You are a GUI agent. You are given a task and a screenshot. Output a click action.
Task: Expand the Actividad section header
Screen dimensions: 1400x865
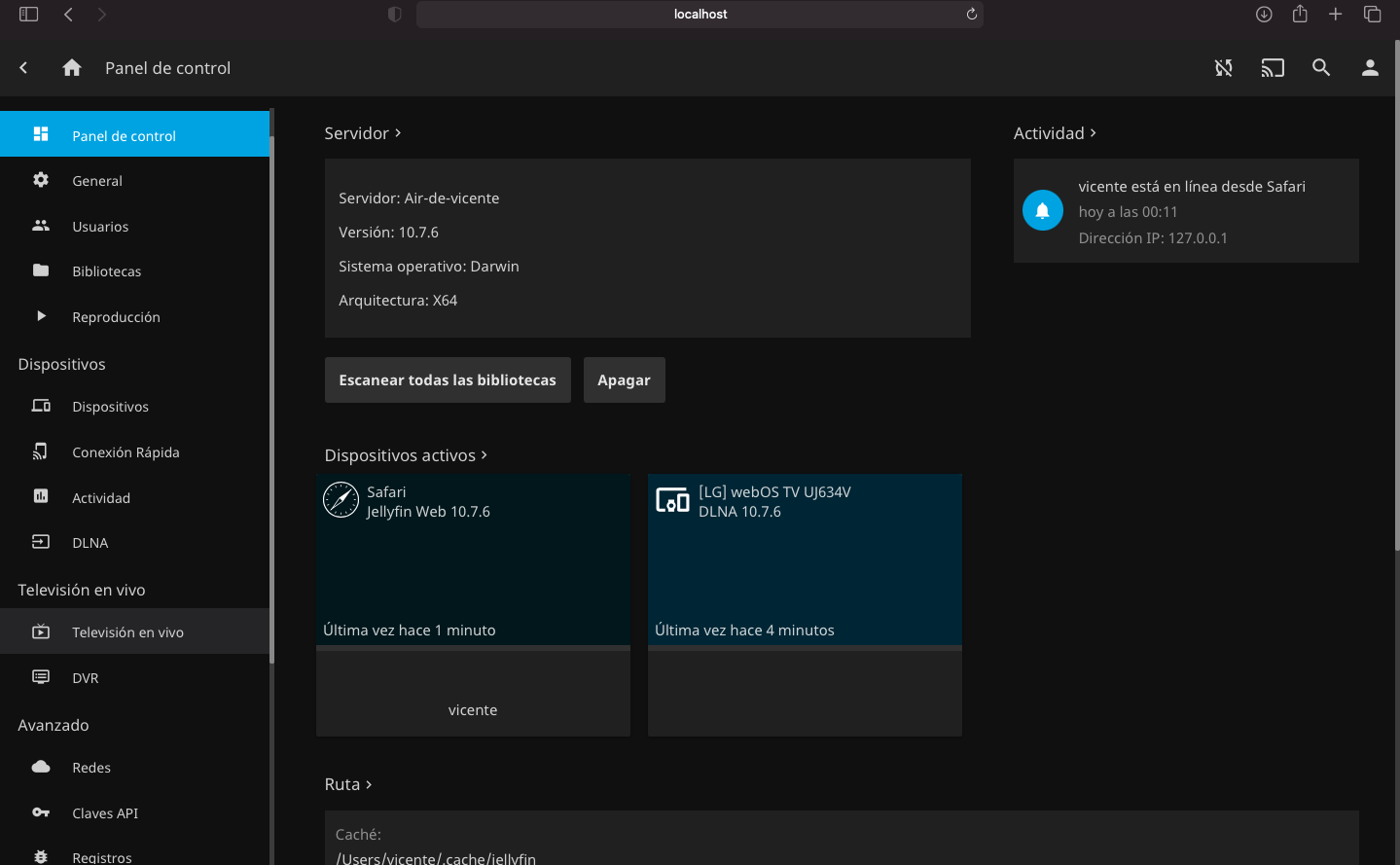pyautogui.click(x=1055, y=133)
